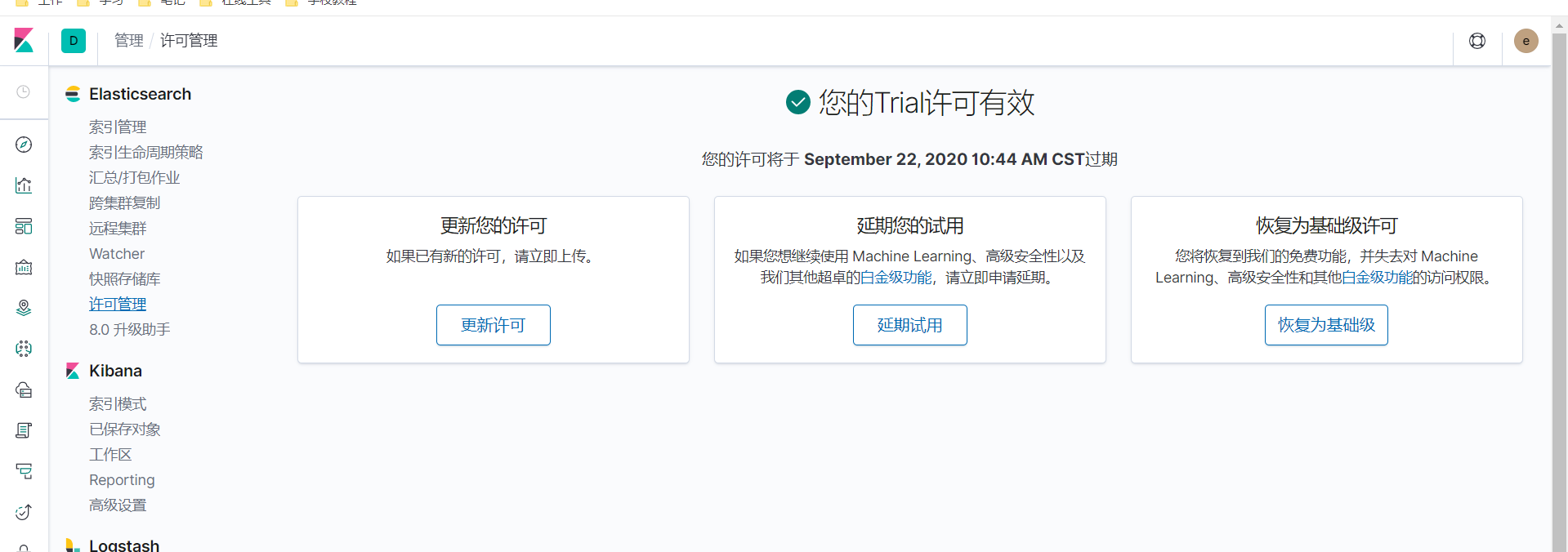The width and height of the screenshot is (1568, 552).
Task: Open Maps icon in sidebar
Action: [x=24, y=308]
